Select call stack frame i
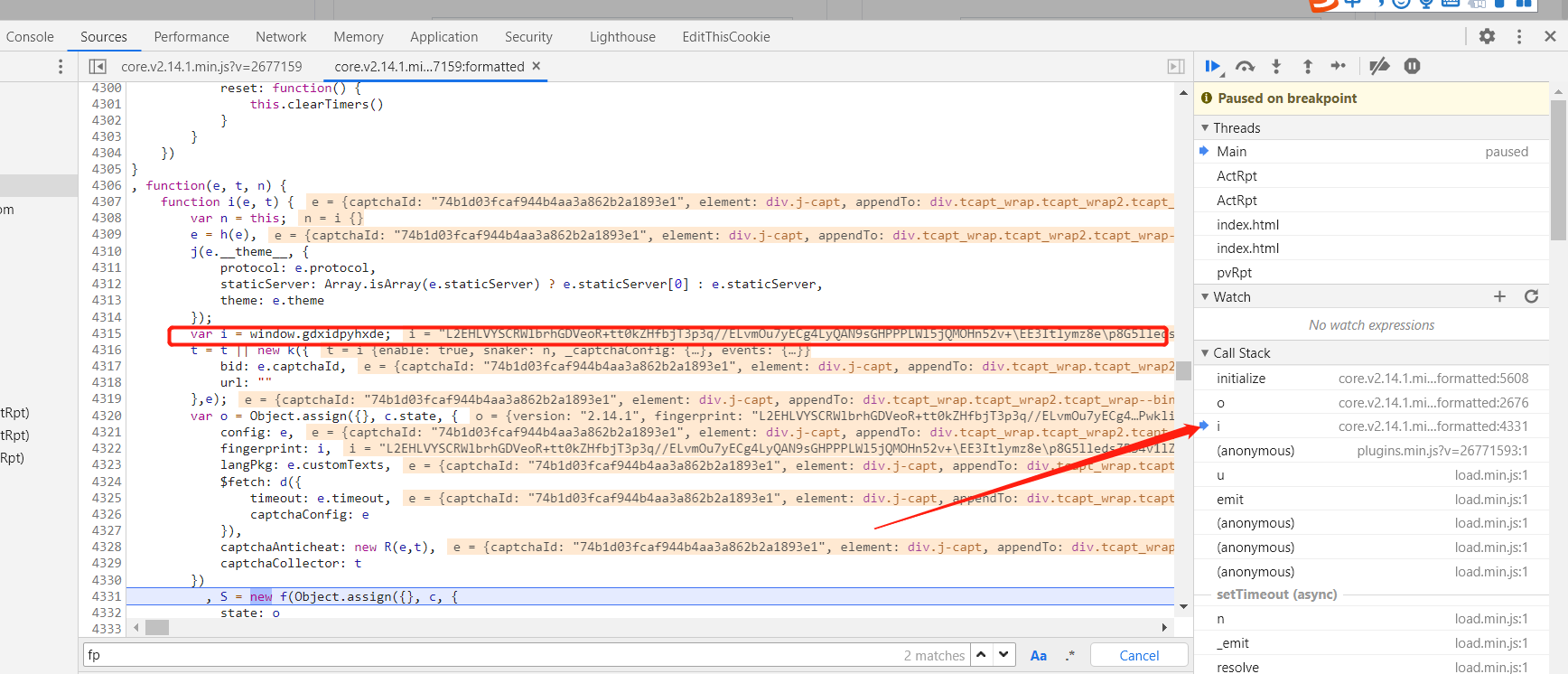Image resolution: width=1568 pixels, height=674 pixels. pos(1372,426)
